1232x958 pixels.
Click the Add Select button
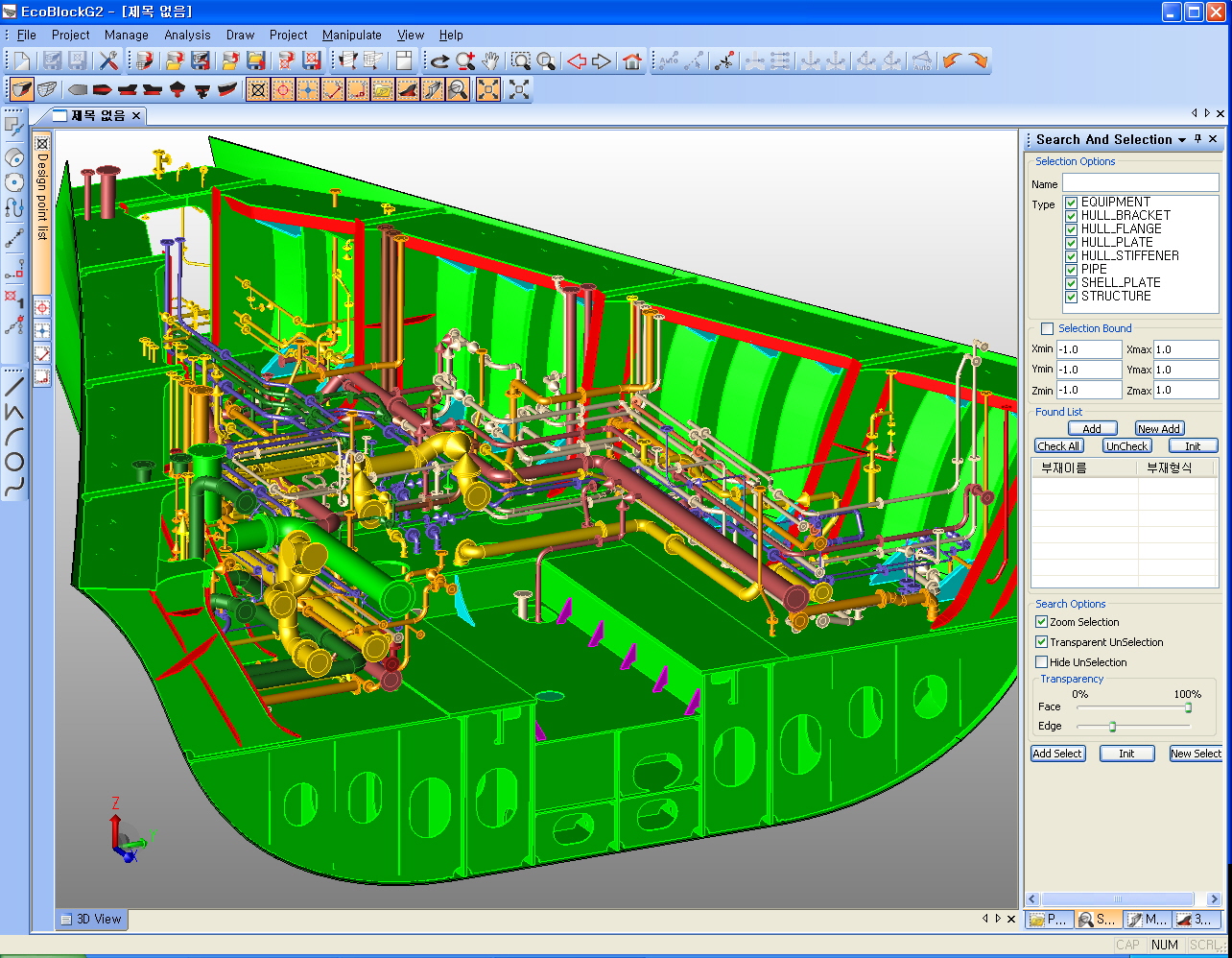tap(1057, 754)
